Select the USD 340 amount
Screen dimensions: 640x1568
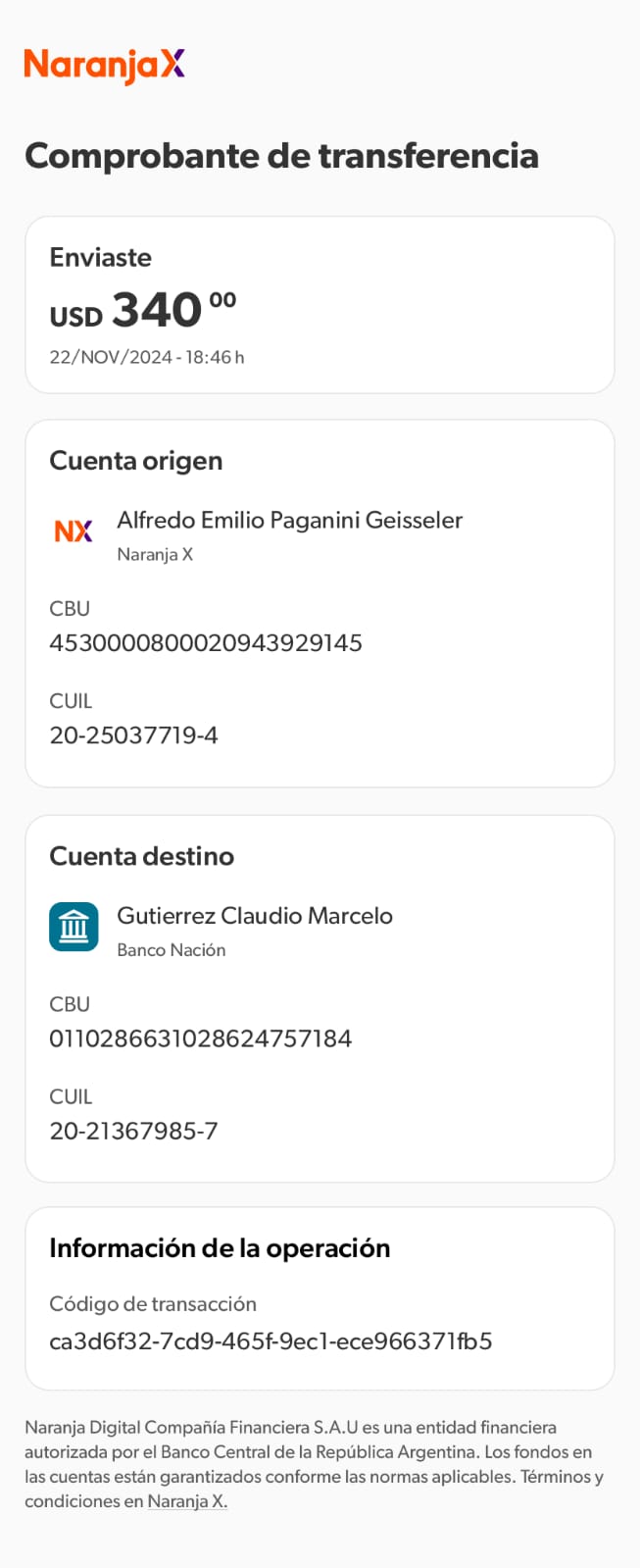pyautogui.click(x=143, y=311)
